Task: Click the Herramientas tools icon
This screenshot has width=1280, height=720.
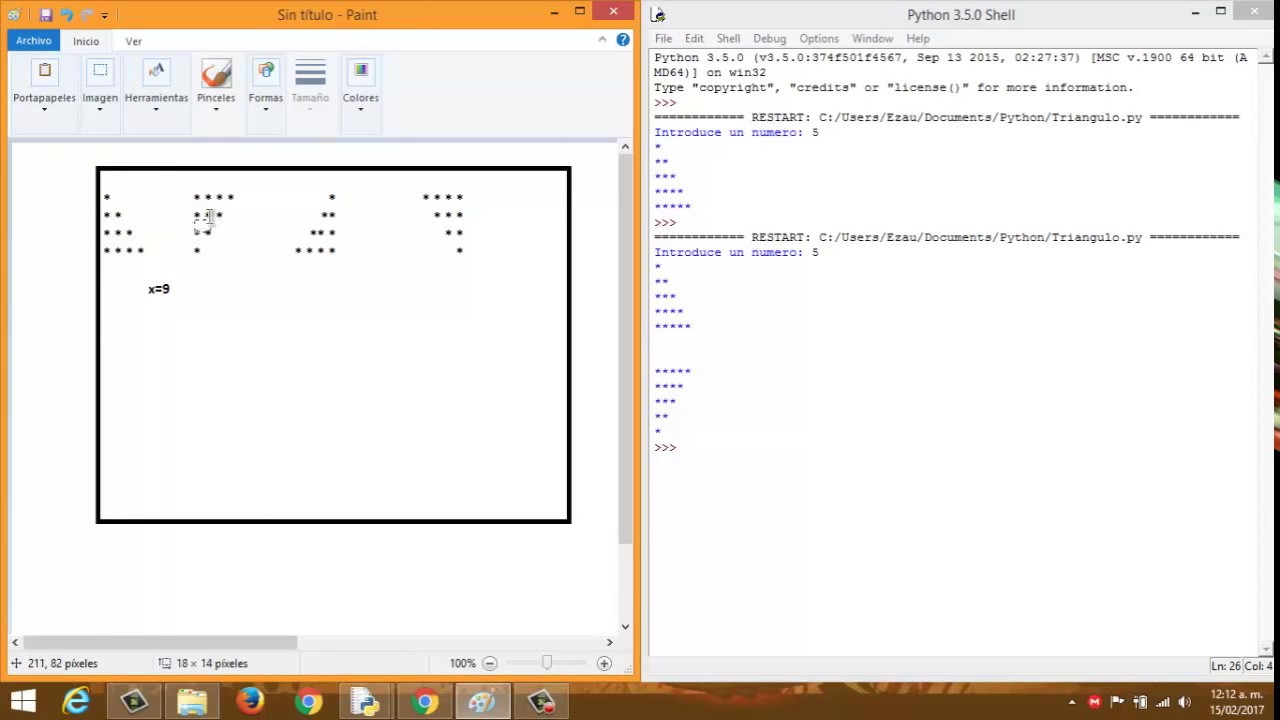Action: tap(156, 72)
